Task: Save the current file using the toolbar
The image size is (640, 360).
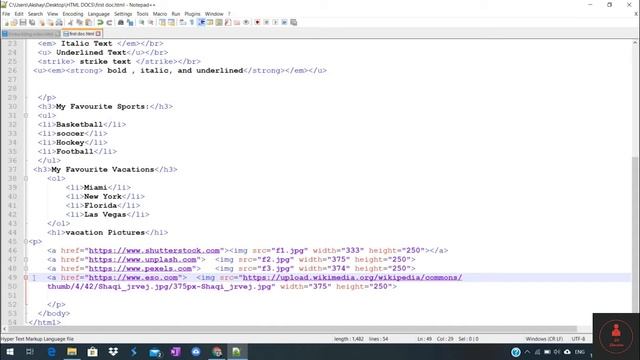Action: [23, 22]
